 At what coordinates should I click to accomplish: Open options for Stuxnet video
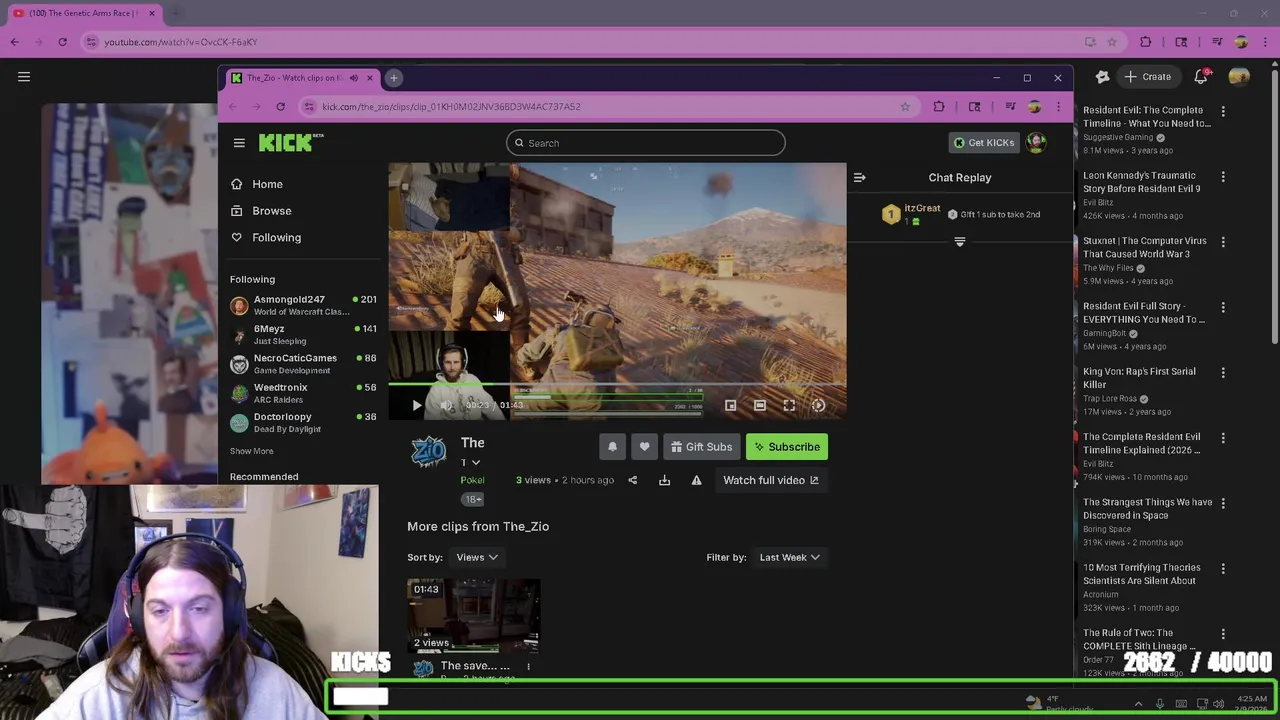tap(1223, 241)
